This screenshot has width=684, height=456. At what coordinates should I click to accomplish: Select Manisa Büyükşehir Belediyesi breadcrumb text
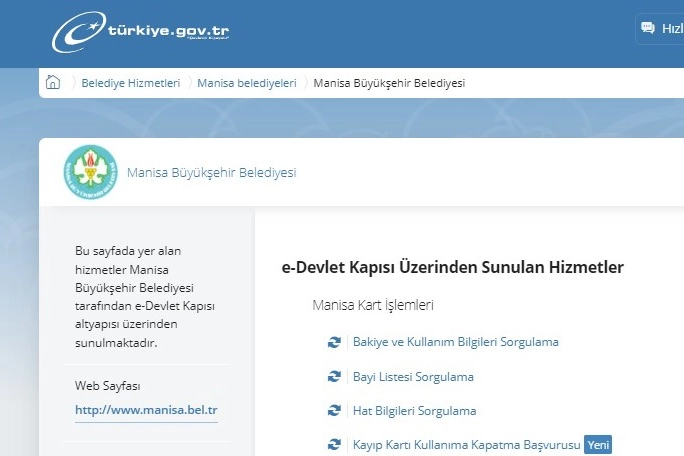(389, 83)
